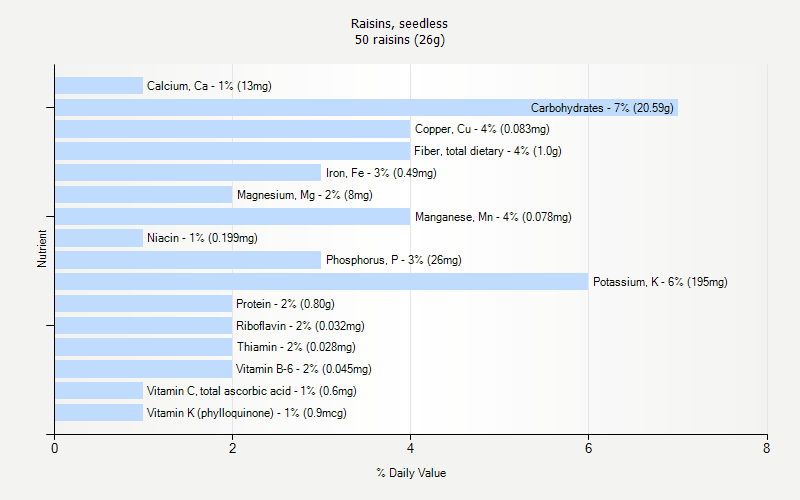Screen dimensions: 800x500
Task: Click the Niacin - 1% (0.199mg) label
Action: 202,238
